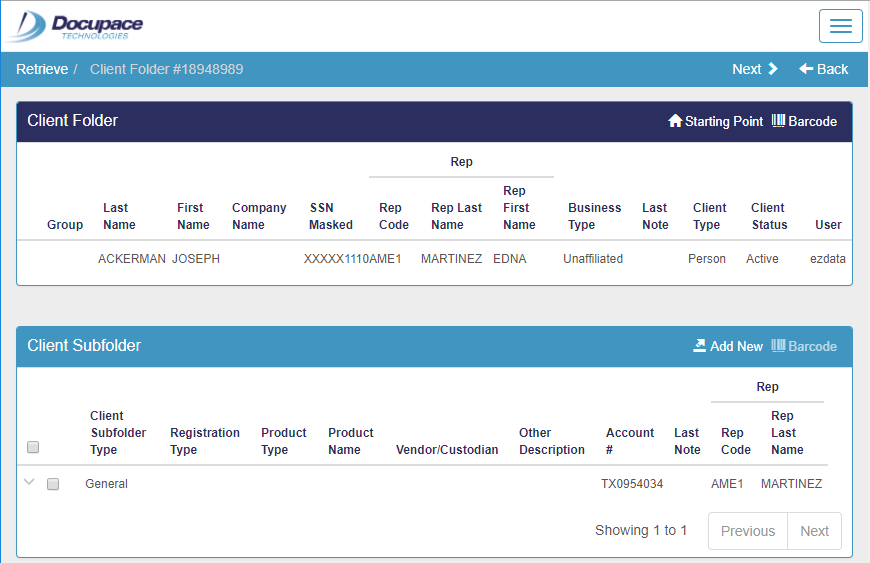
Task: Click Starting Point home icon link
Action: click(716, 121)
